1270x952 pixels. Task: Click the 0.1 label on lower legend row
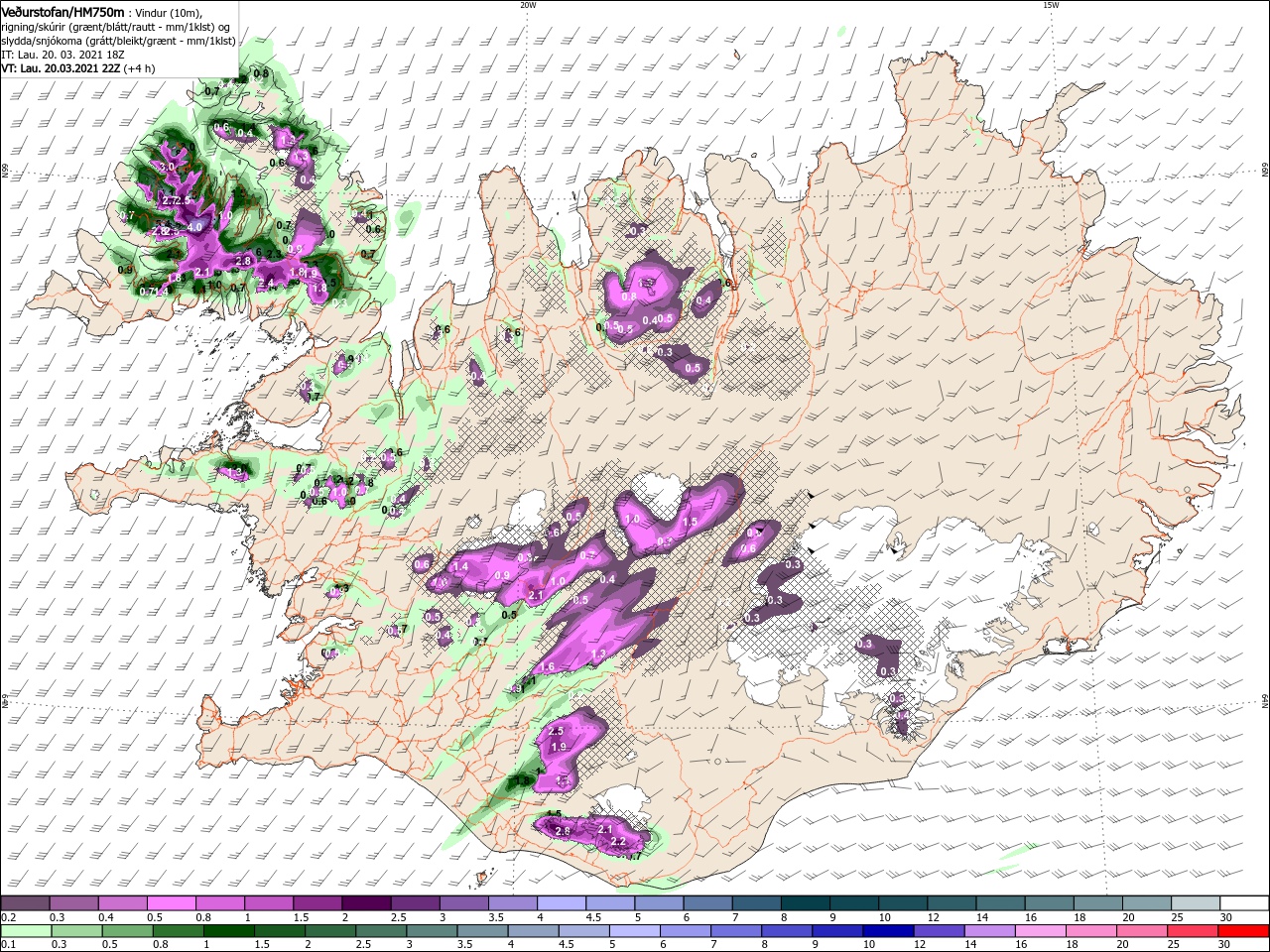[8, 944]
